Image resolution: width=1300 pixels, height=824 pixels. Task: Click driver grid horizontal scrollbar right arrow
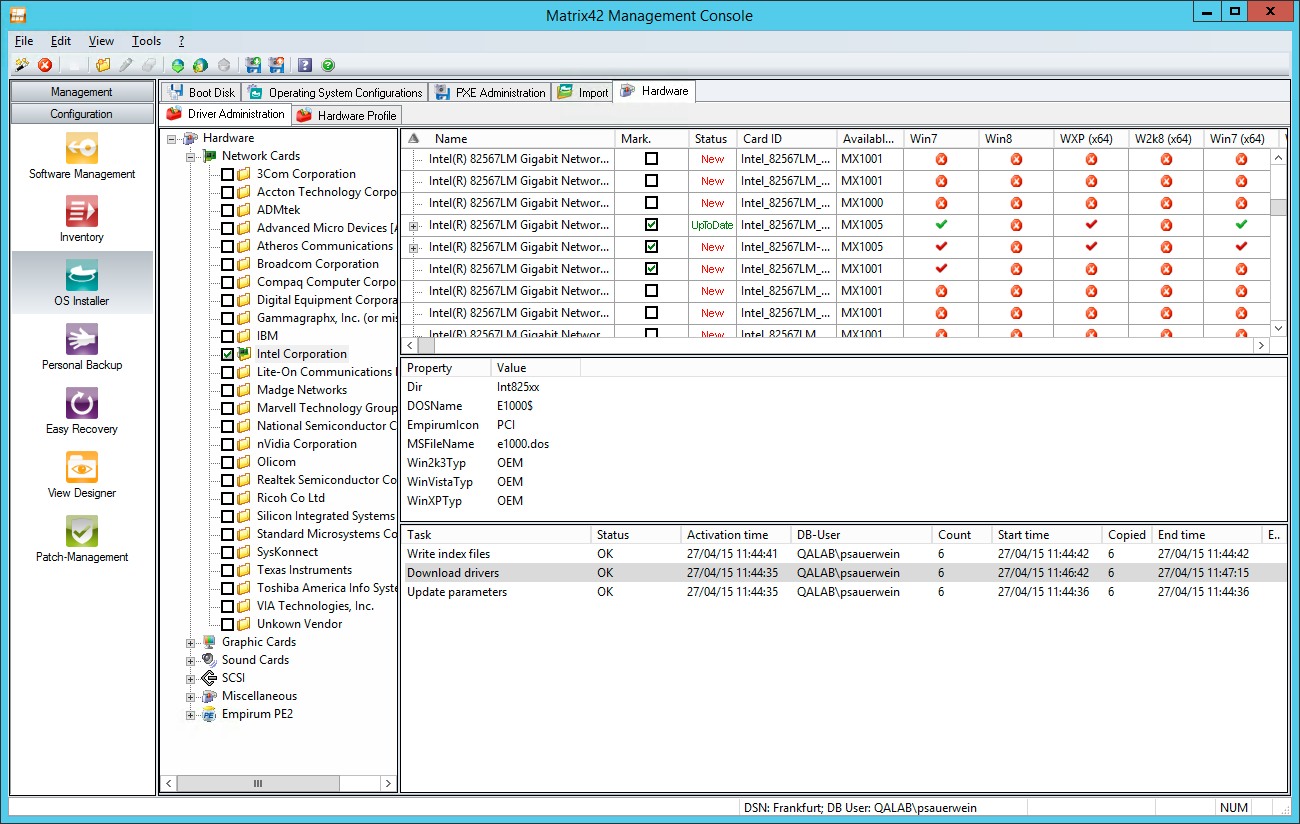point(1261,345)
